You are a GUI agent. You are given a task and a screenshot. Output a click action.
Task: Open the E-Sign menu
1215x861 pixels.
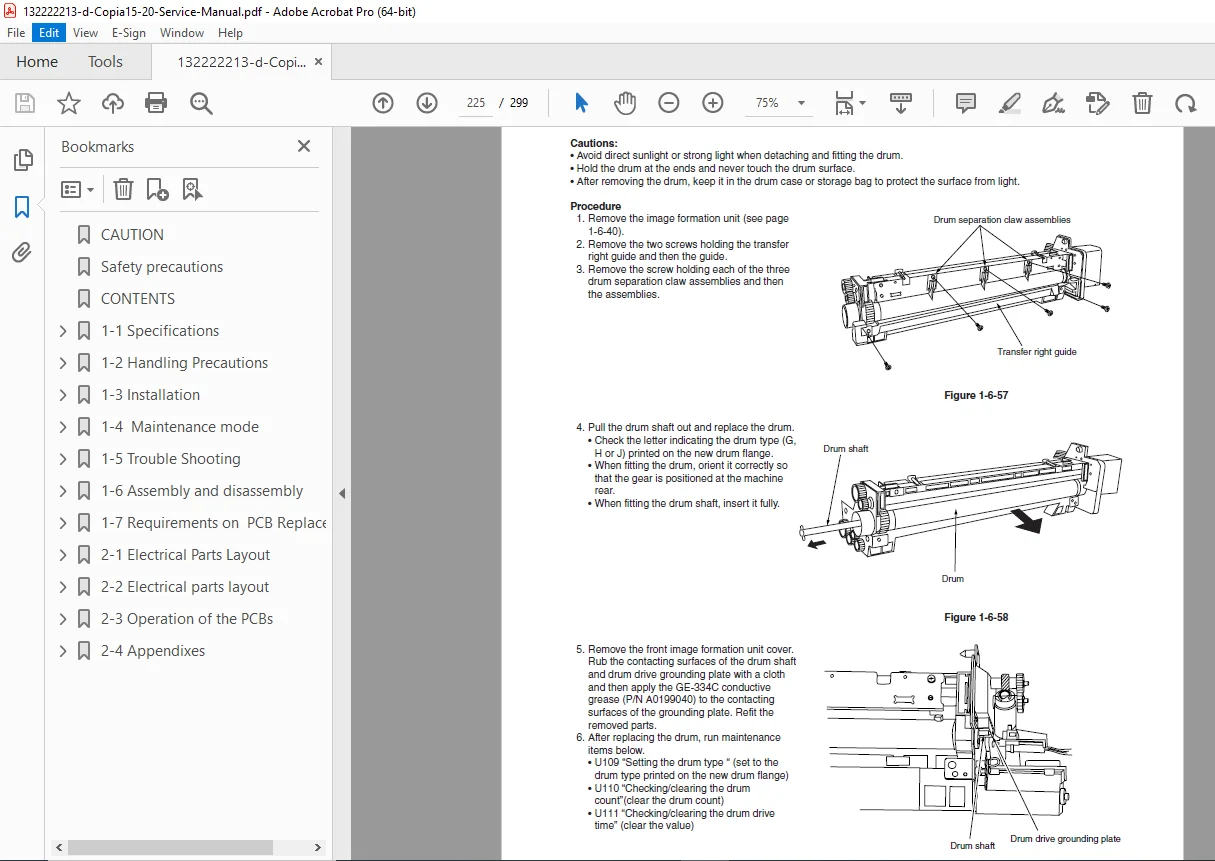pyautogui.click(x=129, y=33)
